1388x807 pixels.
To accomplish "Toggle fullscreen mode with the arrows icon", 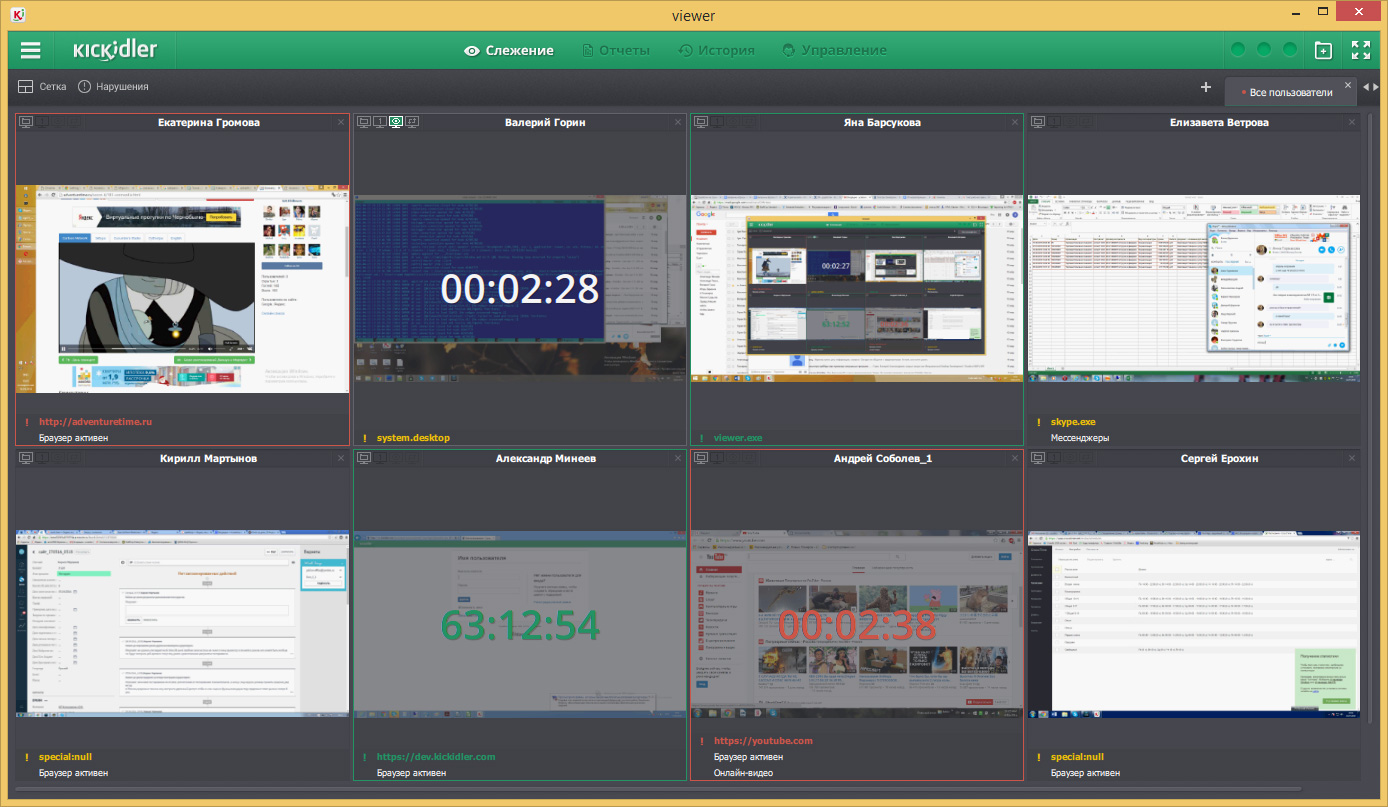I will (1361, 50).
